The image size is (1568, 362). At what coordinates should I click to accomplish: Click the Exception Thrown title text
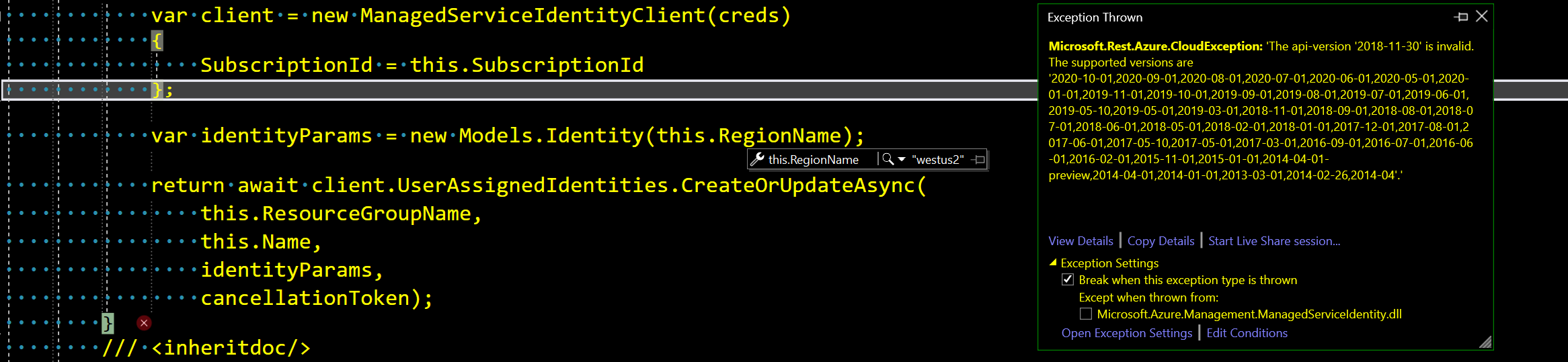pos(1095,17)
